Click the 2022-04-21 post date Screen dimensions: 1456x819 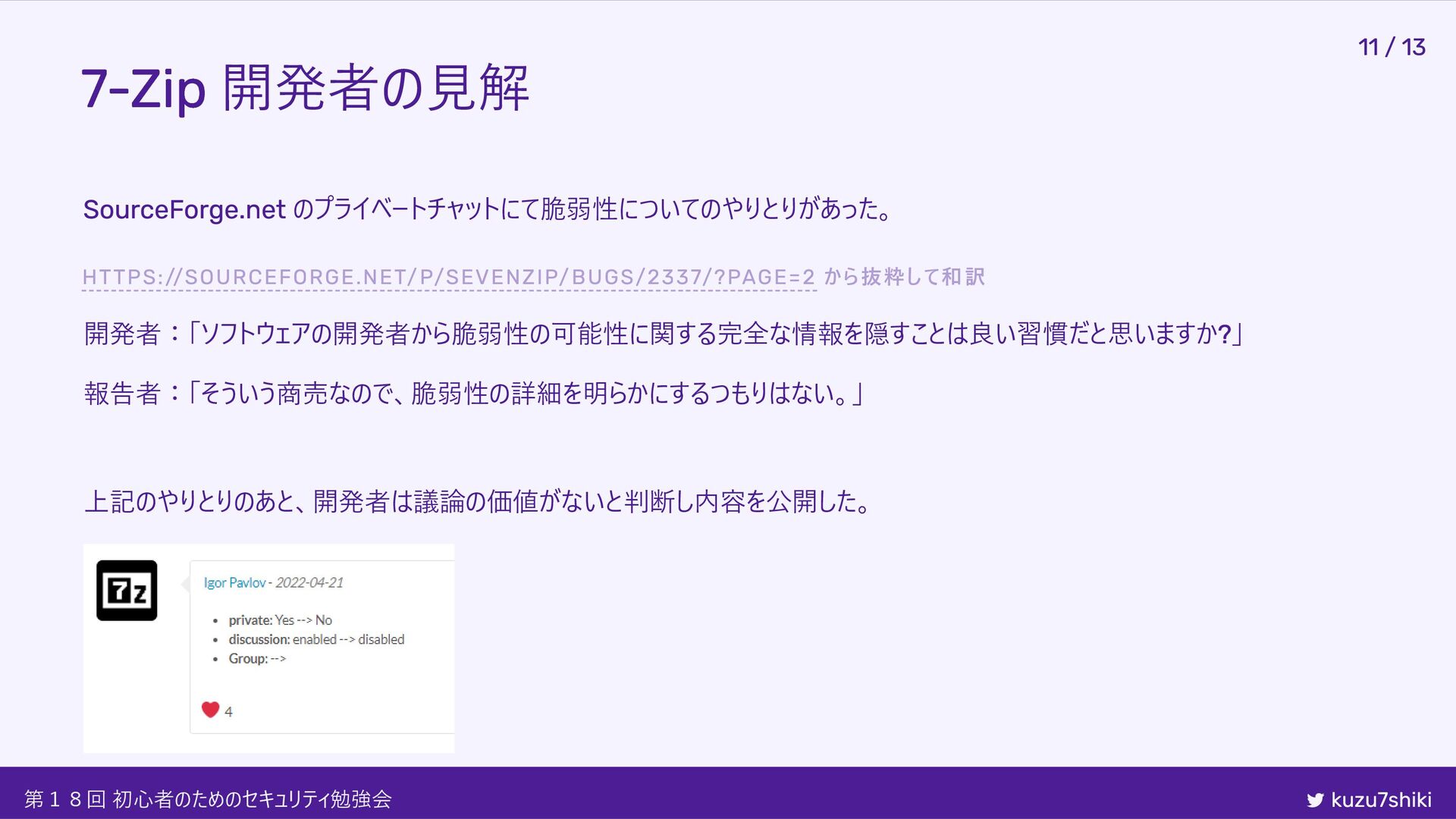pyautogui.click(x=309, y=582)
